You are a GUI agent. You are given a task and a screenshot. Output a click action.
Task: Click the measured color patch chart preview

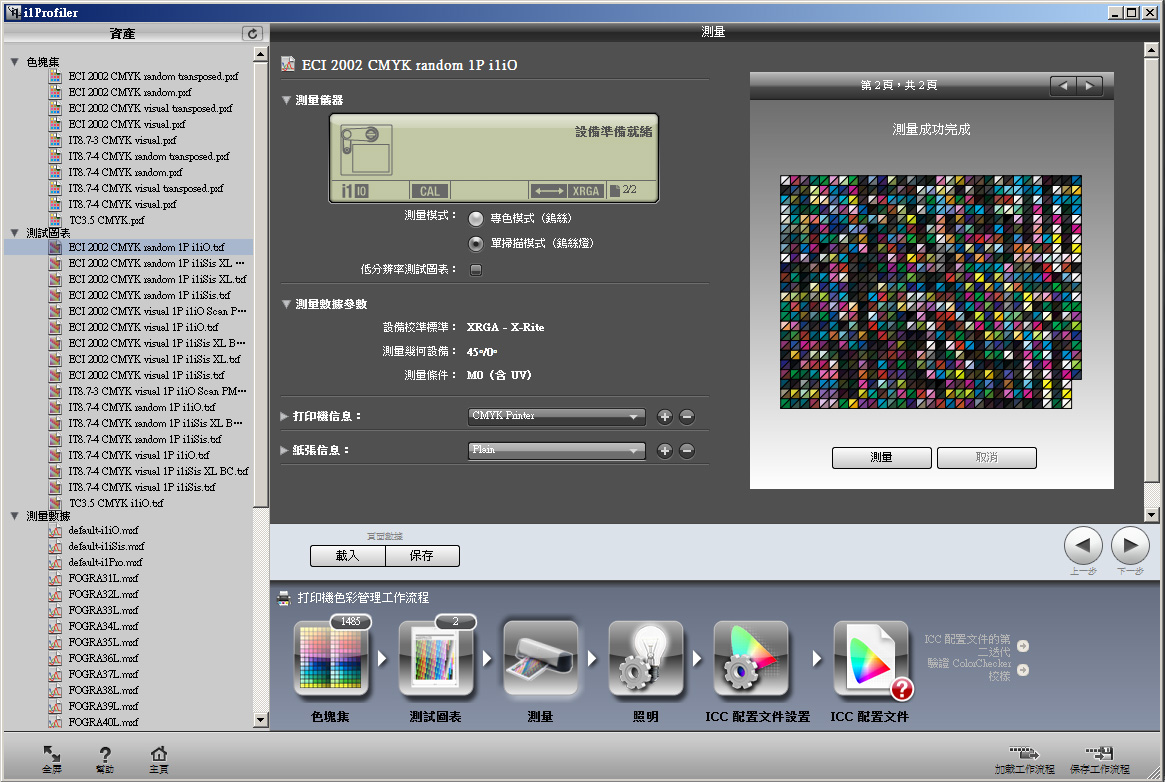pos(926,292)
